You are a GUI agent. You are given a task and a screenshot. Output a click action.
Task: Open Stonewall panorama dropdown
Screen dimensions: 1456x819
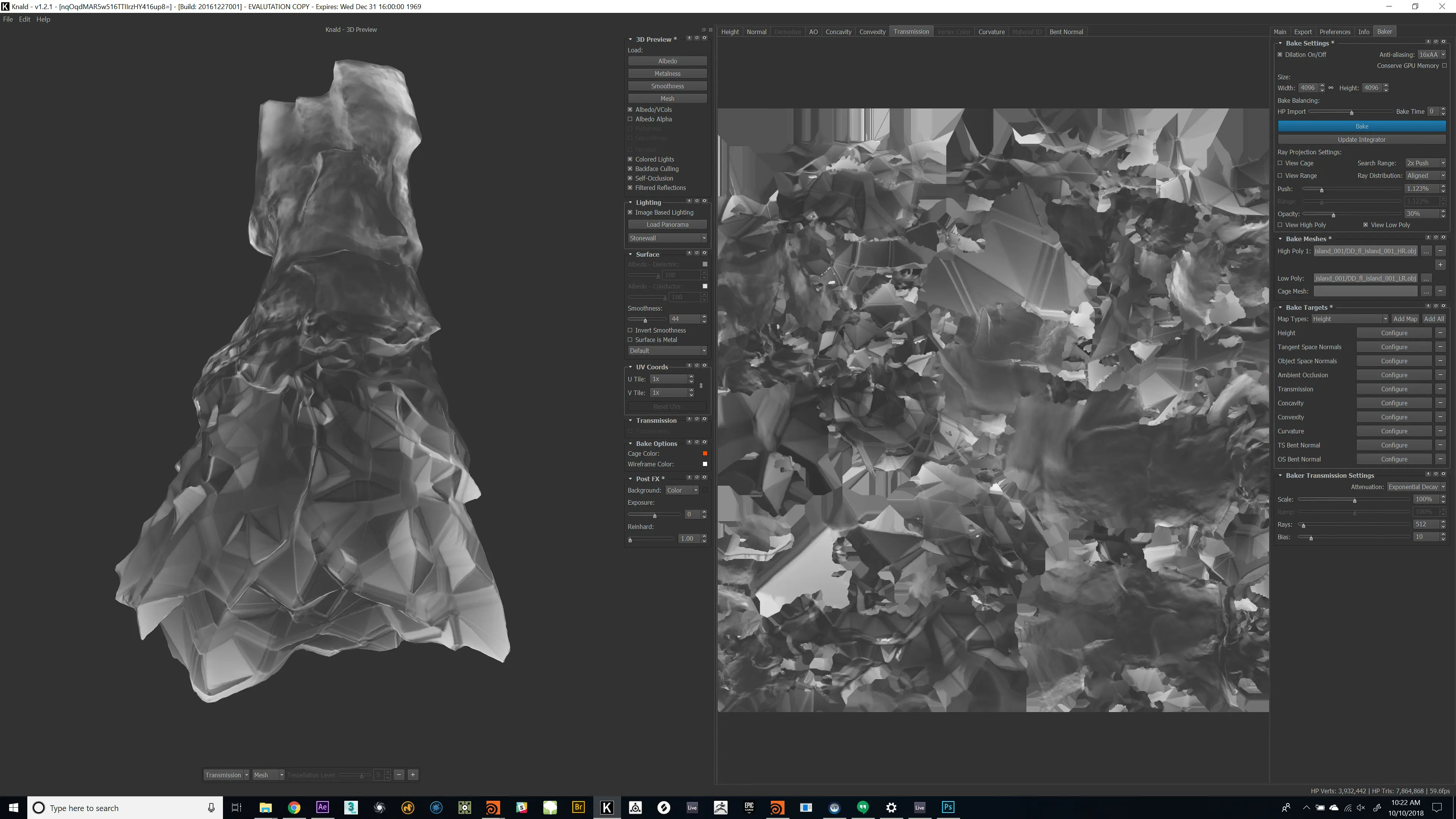pyautogui.click(x=667, y=238)
